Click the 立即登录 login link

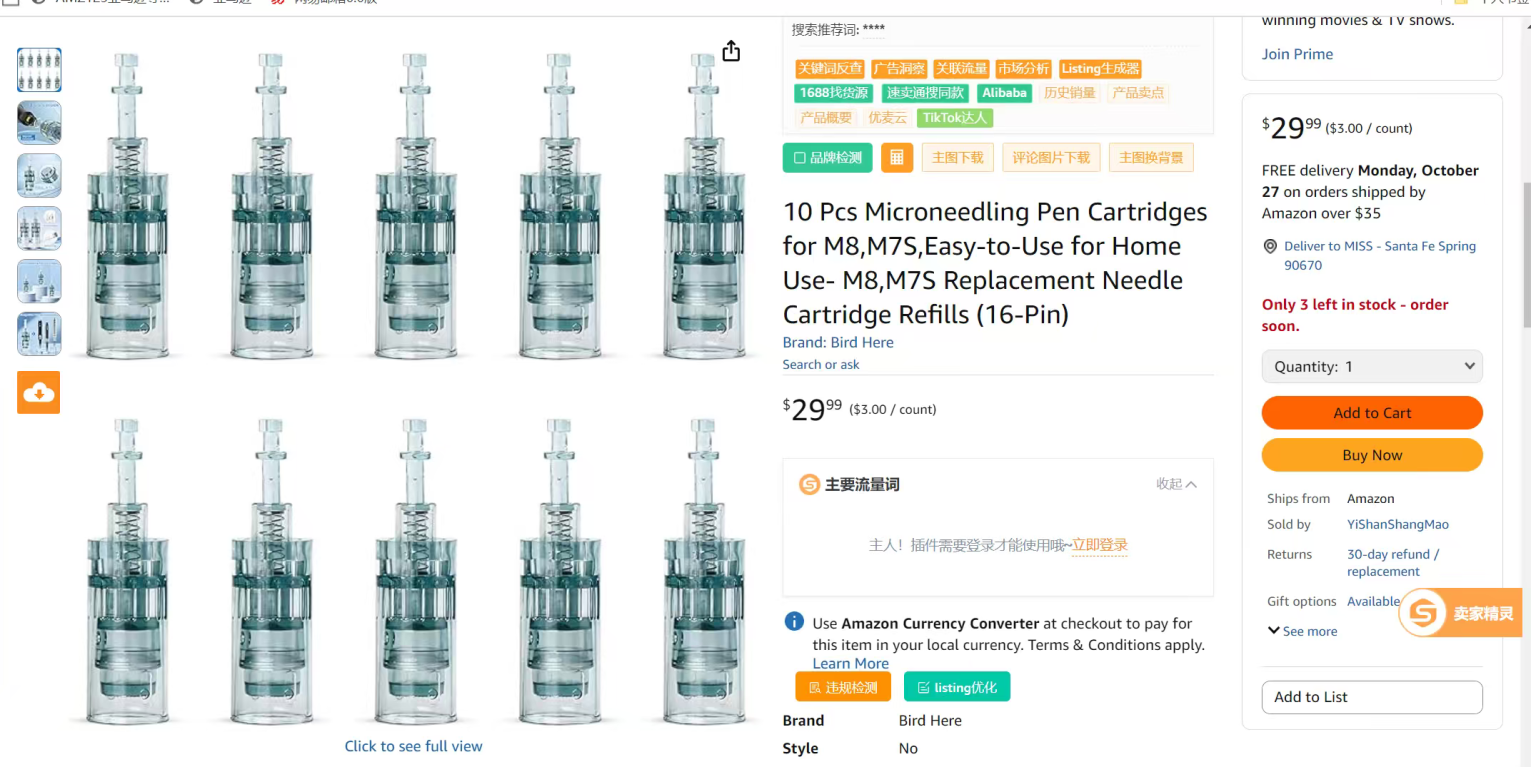[x=1099, y=545]
